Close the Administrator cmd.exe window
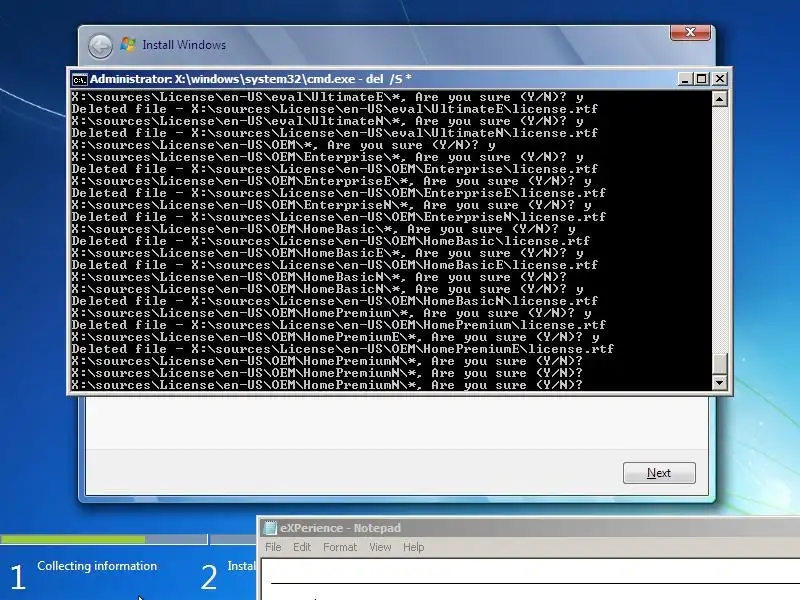Viewport: 800px width, 600px height. (719, 79)
